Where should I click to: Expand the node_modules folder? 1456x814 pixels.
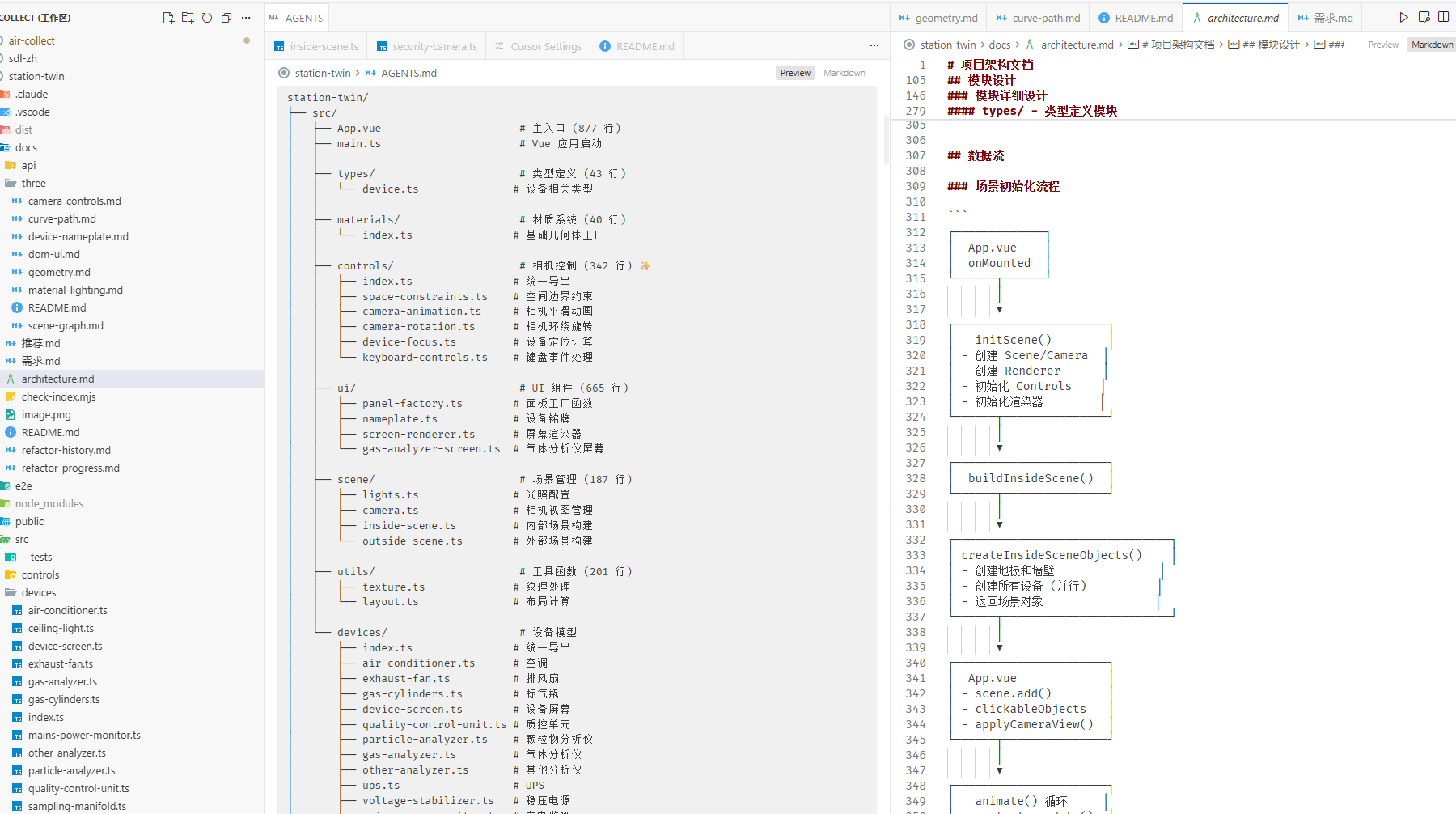49,503
